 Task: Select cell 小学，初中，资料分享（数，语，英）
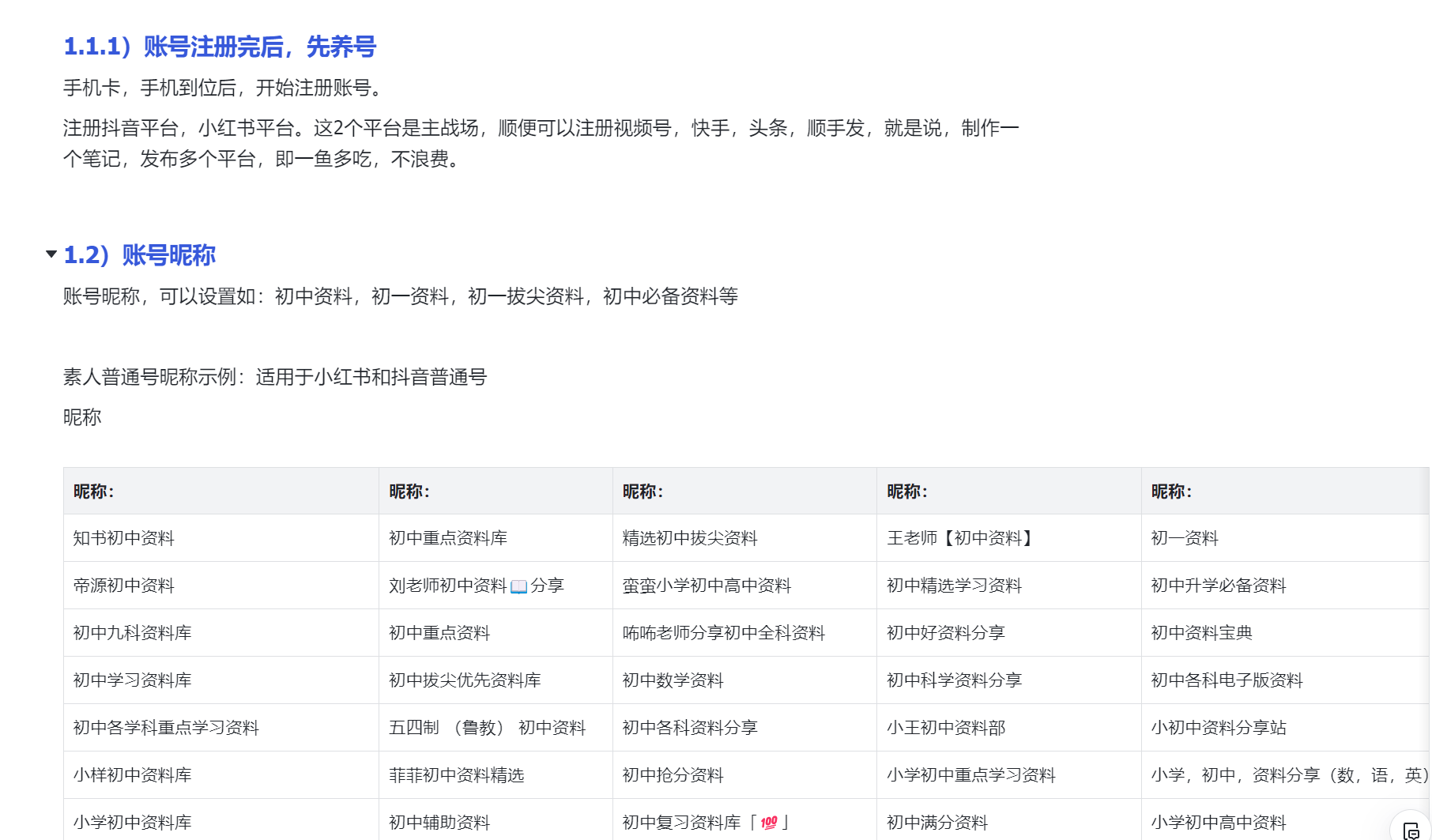click(x=1286, y=775)
